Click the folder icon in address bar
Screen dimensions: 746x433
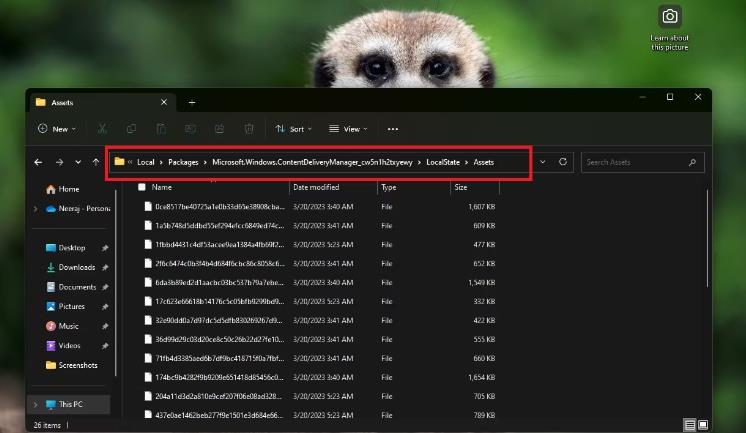click(119, 162)
